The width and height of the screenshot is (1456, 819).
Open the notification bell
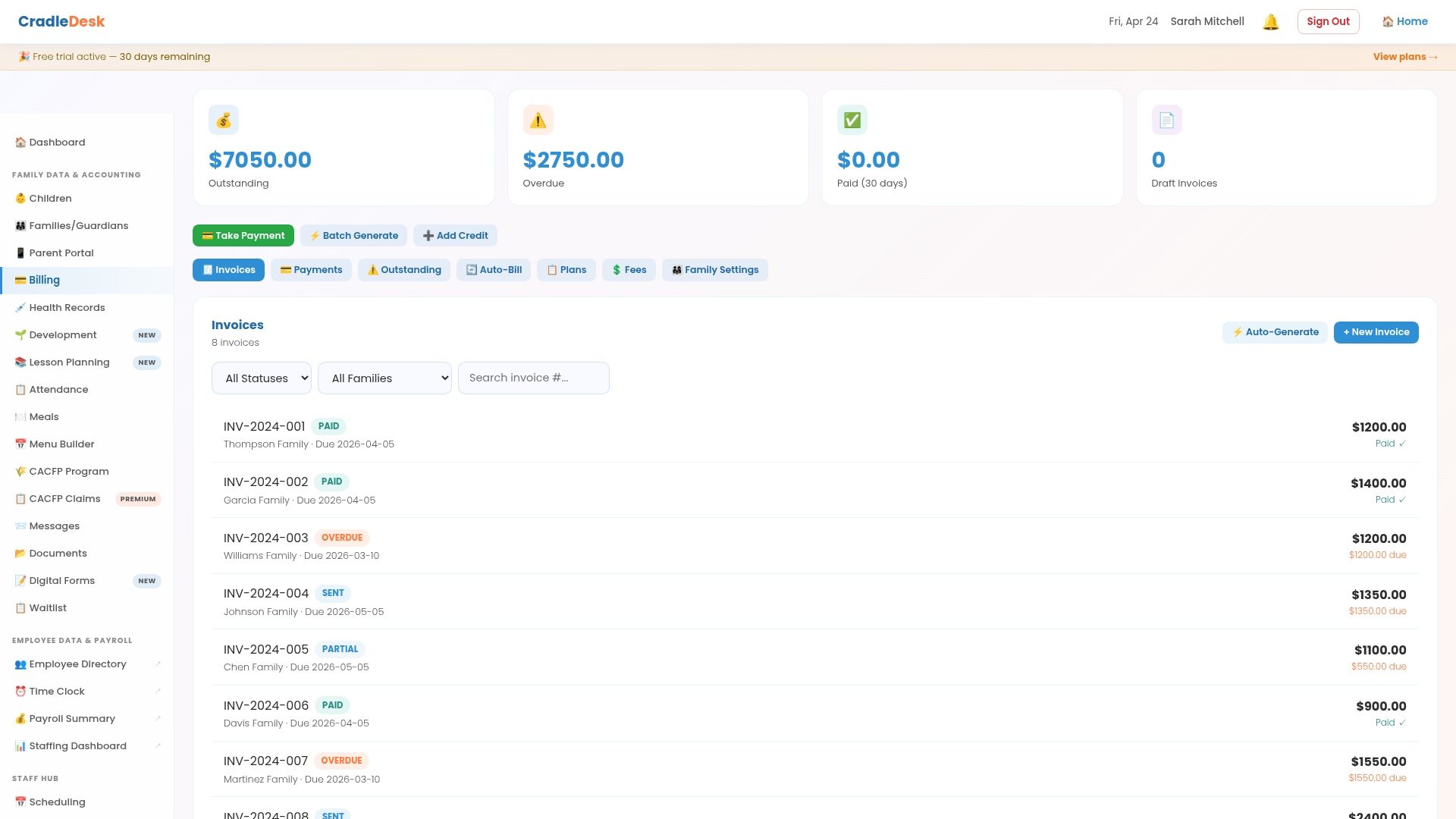pos(1270,21)
